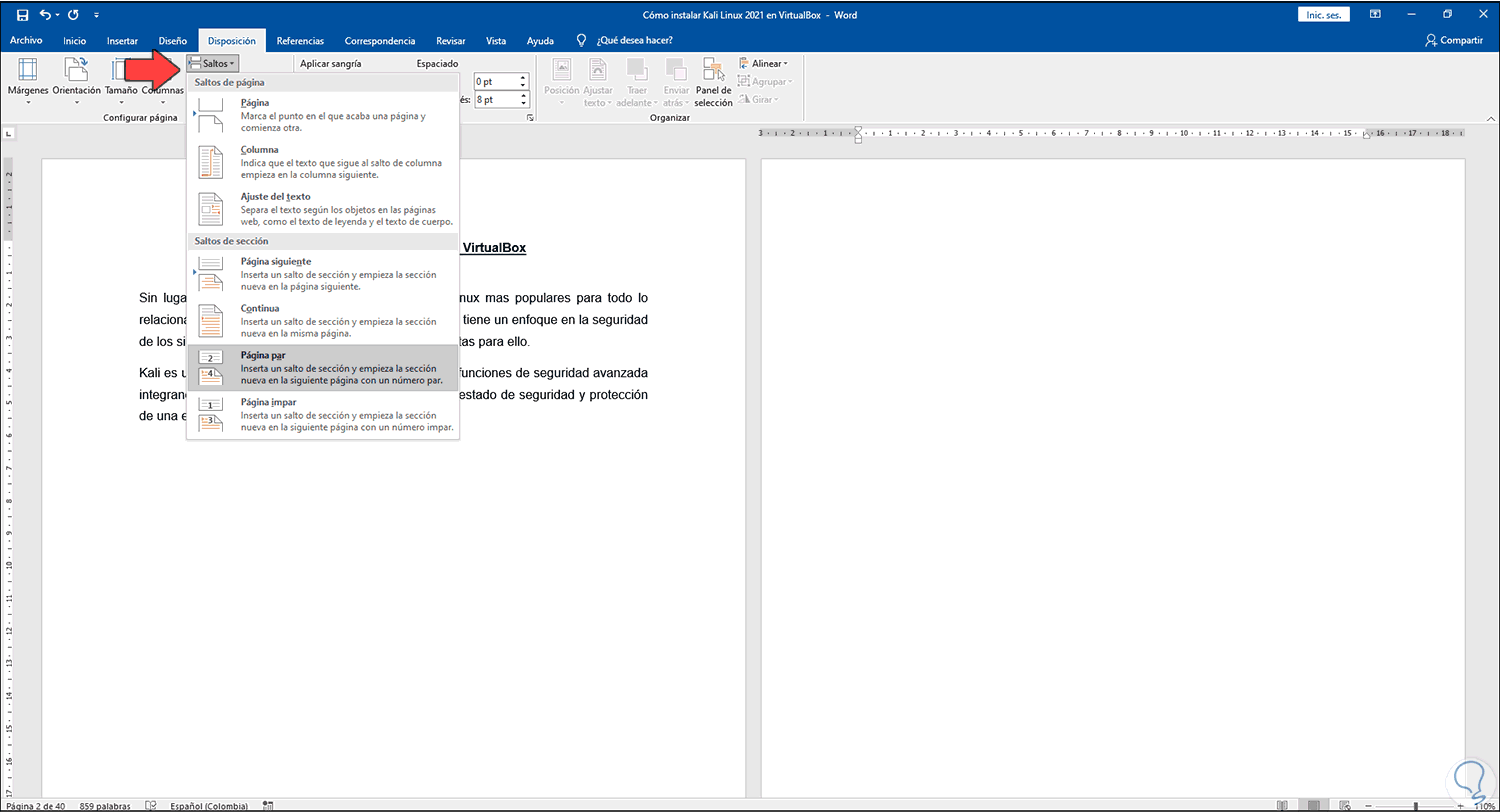
Task: Click the Compartir share button
Action: point(1454,41)
